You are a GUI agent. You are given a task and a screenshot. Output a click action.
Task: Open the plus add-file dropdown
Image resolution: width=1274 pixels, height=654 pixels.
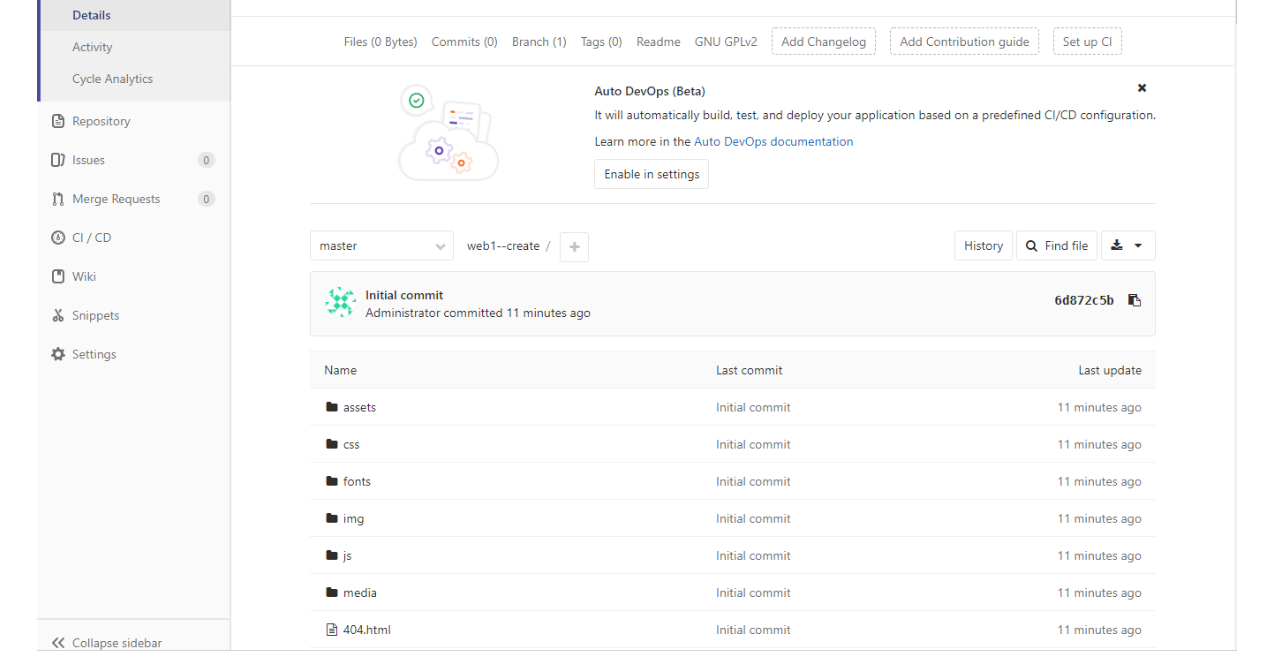point(574,247)
